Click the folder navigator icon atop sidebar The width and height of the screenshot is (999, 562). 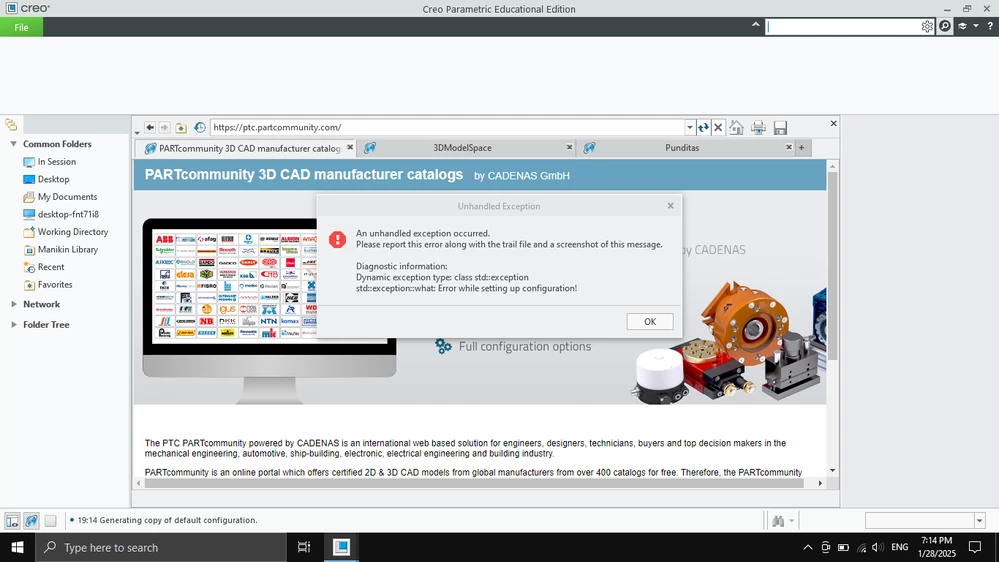pyautogui.click(x=11, y=125)
